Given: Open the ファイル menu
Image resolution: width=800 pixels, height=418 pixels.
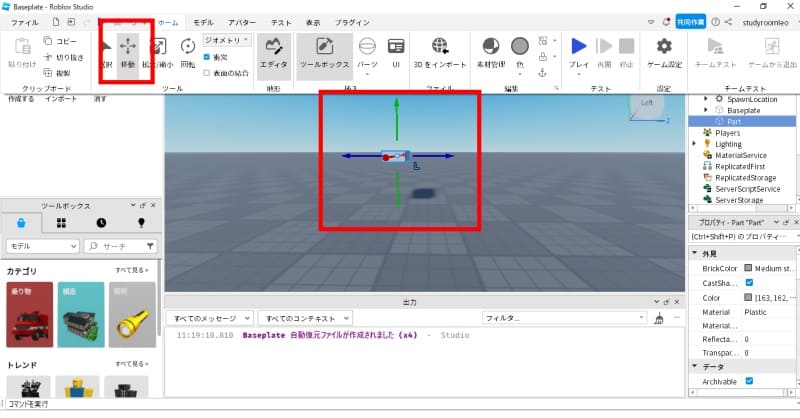Looking at the screenshot, I should pos(24,22).
